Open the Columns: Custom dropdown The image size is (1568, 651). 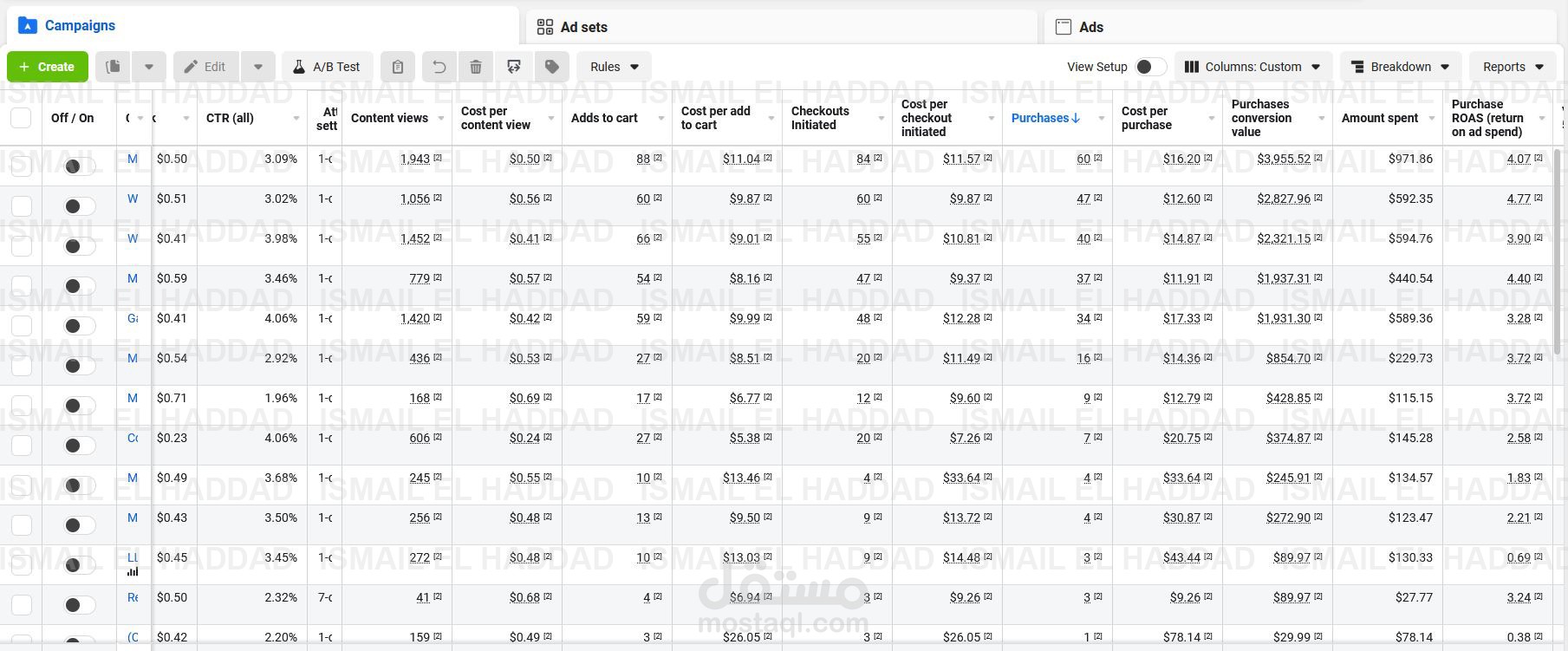point(1252,67)
